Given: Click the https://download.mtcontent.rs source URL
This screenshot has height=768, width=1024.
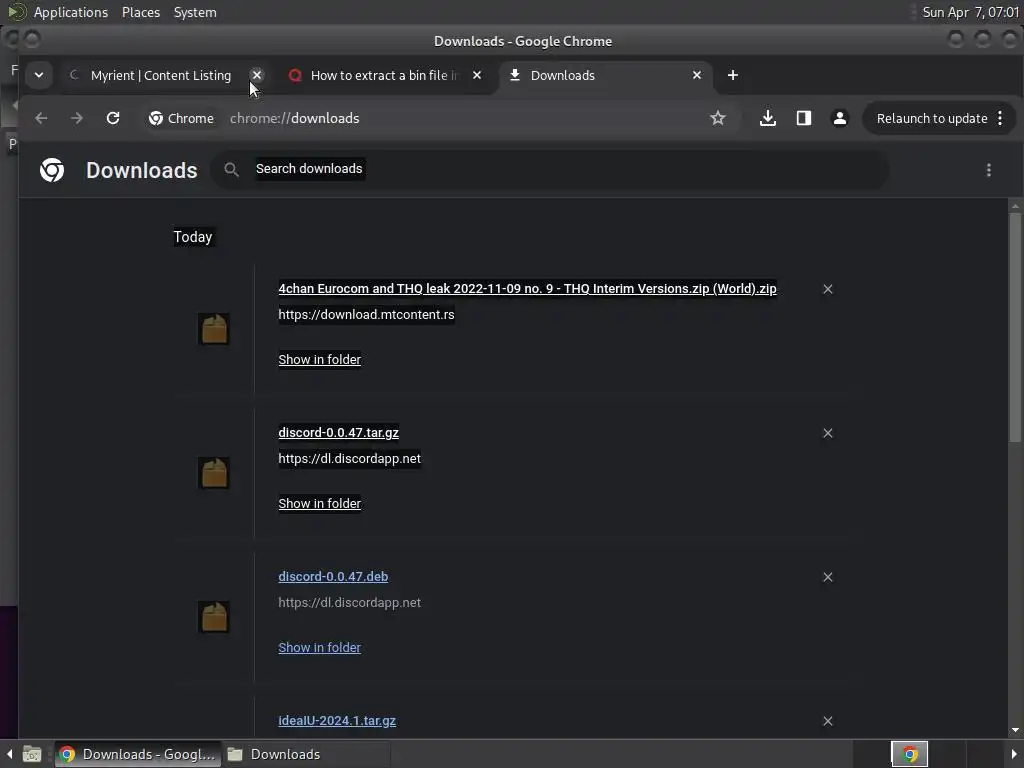Looking at the screenshot, I should (366, 315).
